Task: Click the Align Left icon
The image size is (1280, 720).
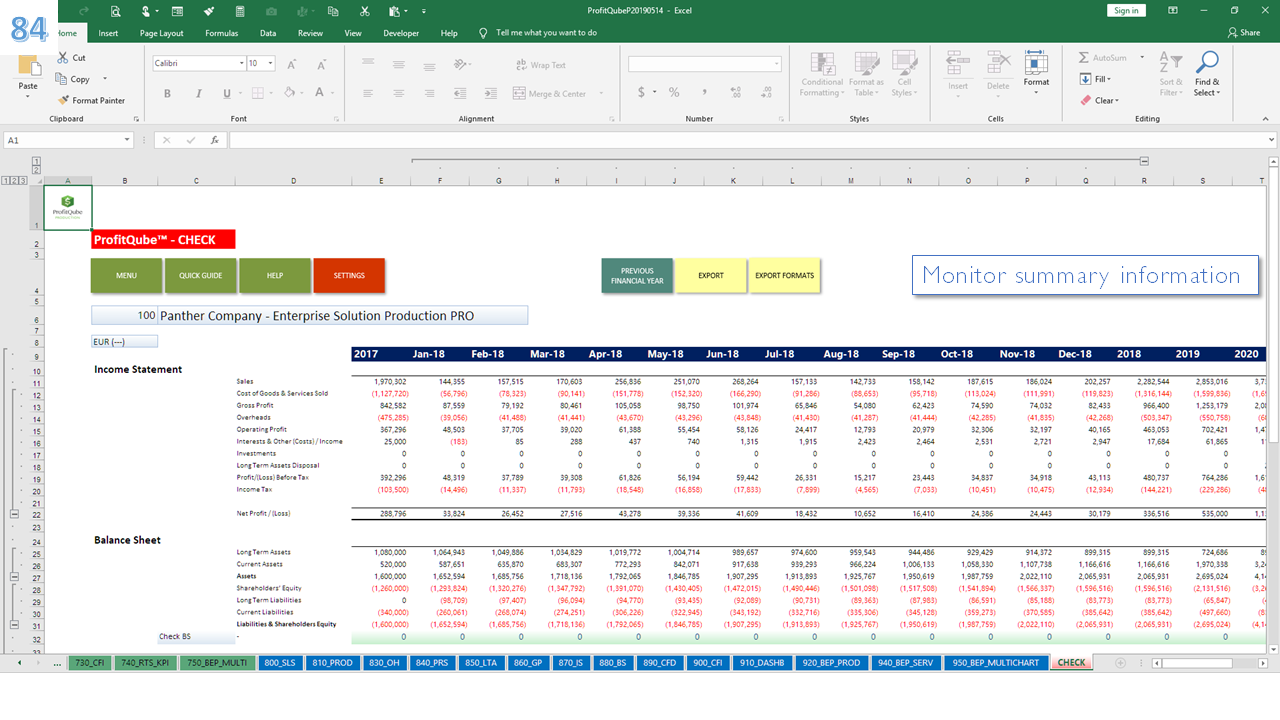Action: pos(368,93)
